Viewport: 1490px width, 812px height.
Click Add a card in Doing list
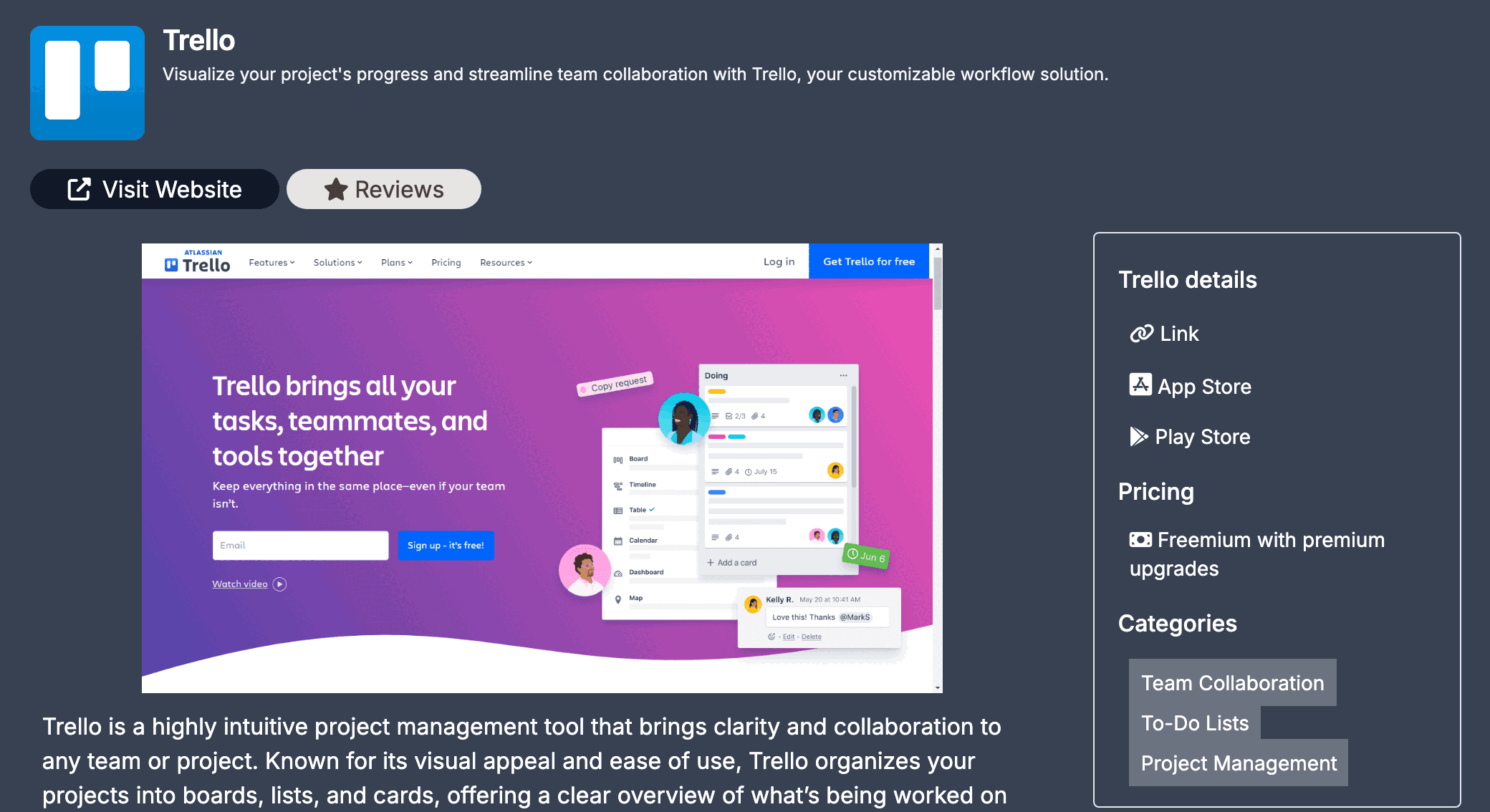(x=732, y=563)
